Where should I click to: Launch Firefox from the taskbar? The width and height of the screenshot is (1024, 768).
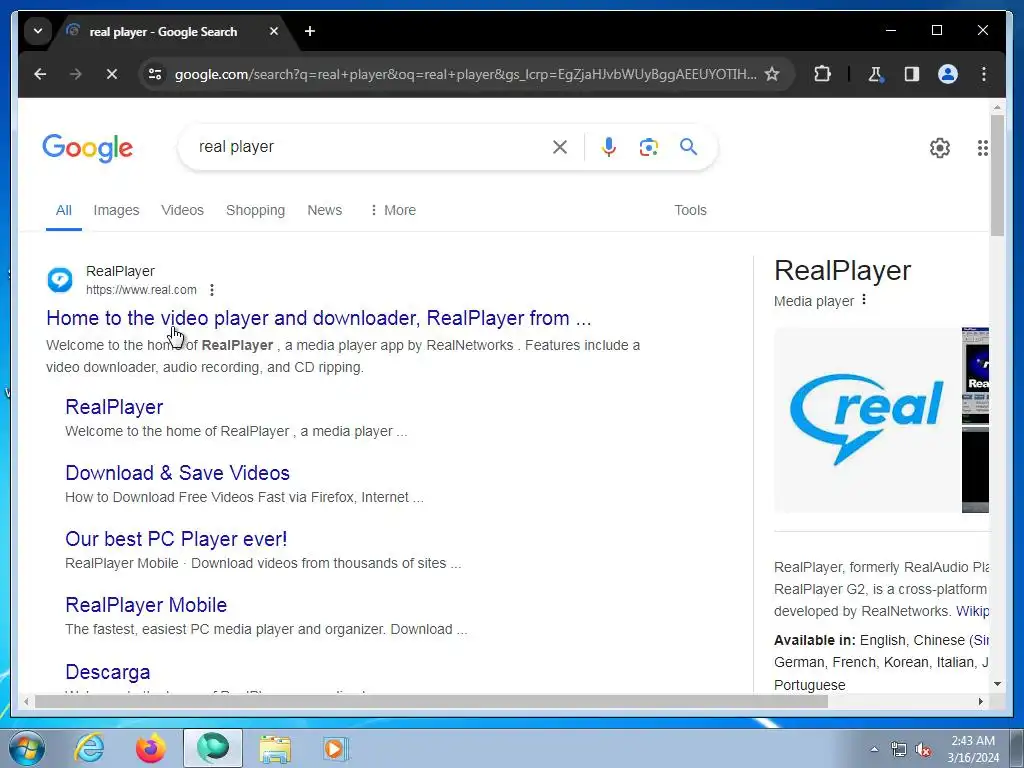(x=151, y=748)
